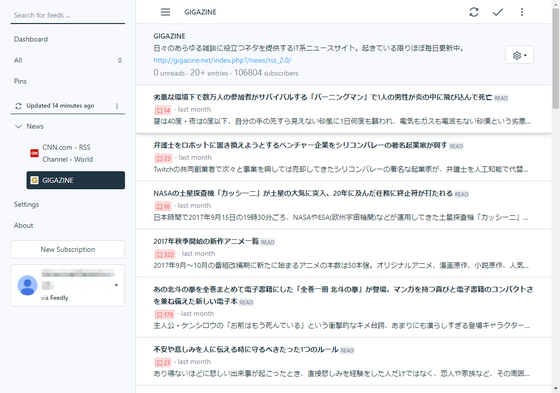Open the gigazine.net RSS feed link
Viewport: 560px width, 393px height.
(x=222, y=60)
